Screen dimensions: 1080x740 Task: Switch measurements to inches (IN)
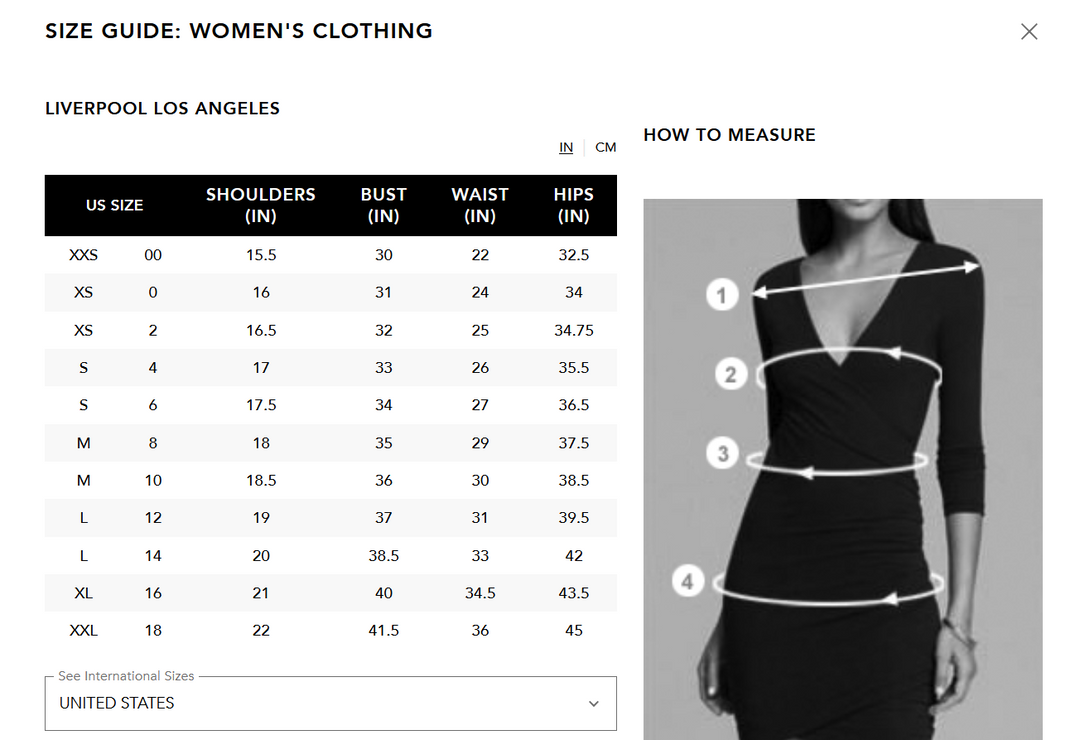(x=566, y=147)
